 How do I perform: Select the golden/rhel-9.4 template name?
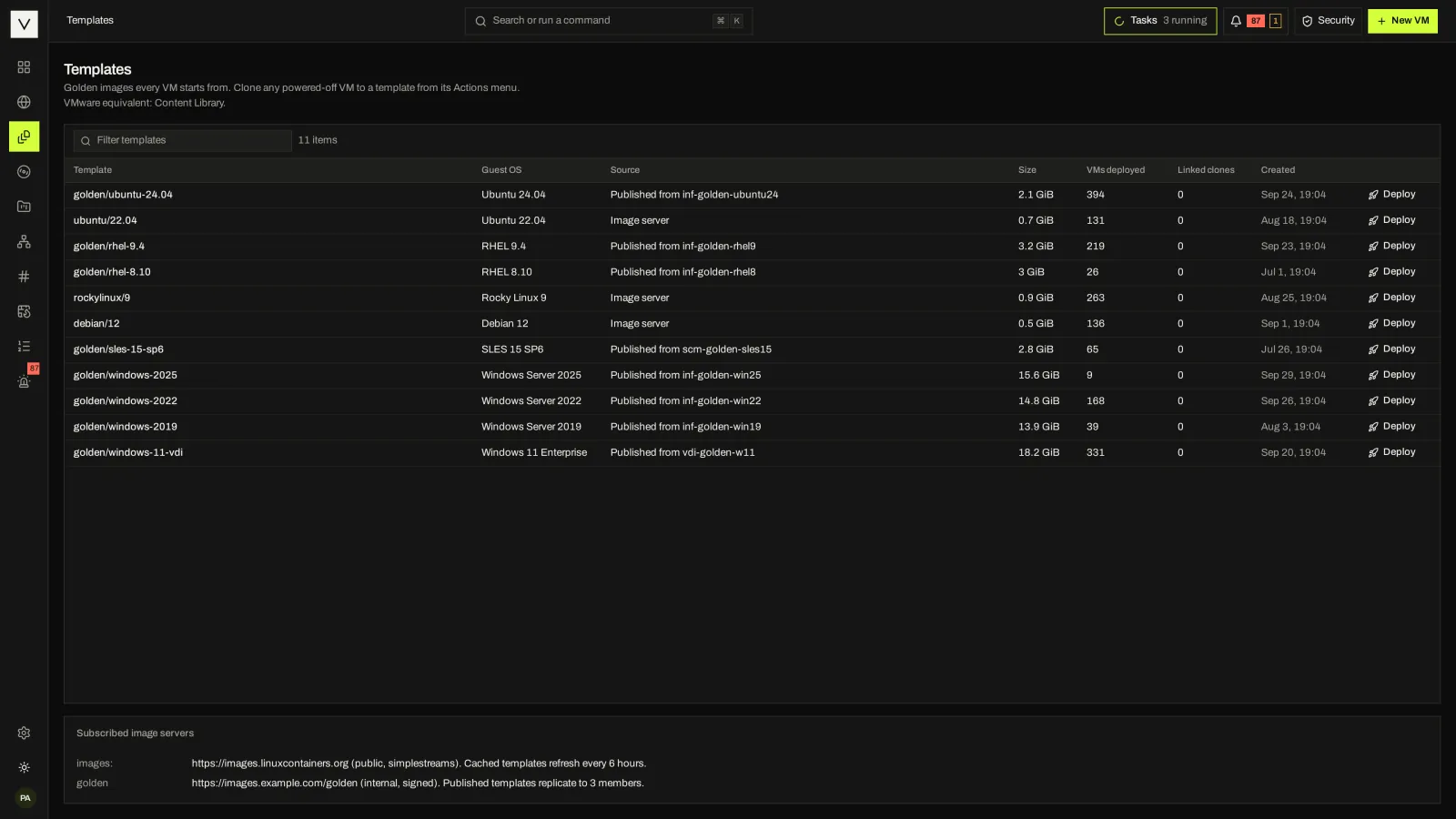109,247
